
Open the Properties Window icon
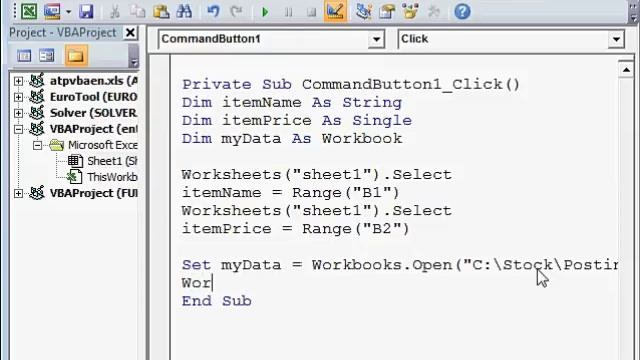(x=387, y=11)
